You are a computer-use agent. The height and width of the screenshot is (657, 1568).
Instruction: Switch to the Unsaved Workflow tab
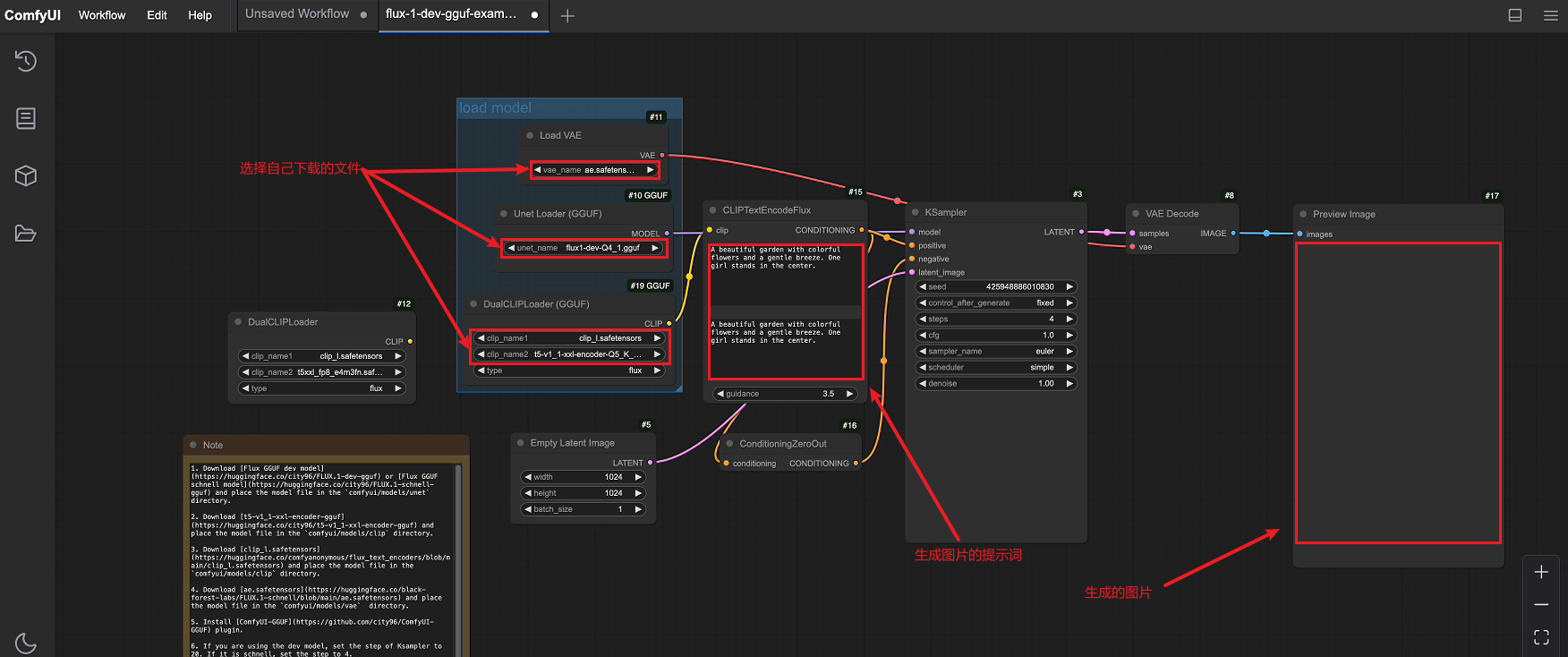(x=297, y=14)
